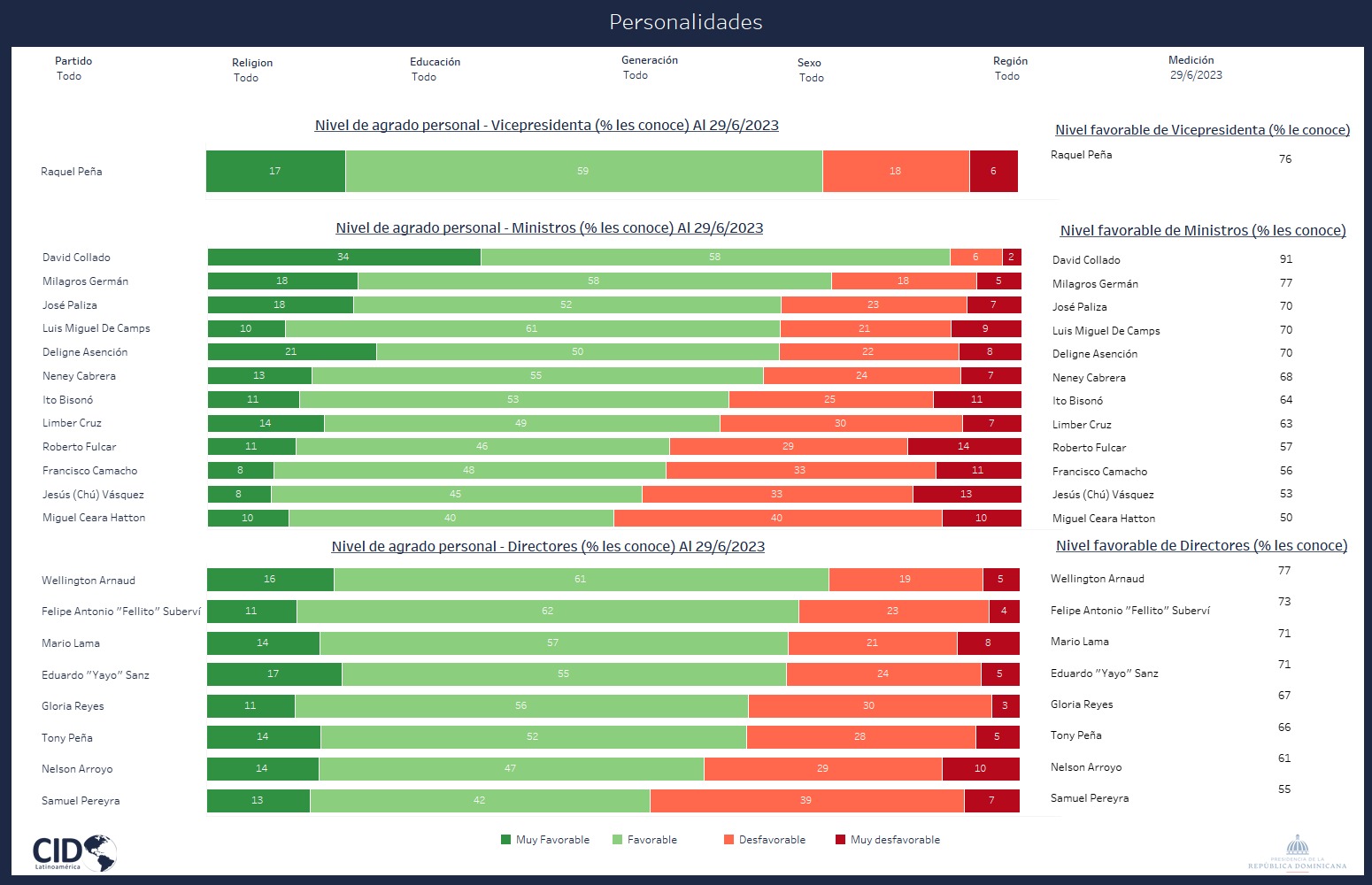Image resolution: width=1372 pixels, height=885 pixels.
Task: Click Wellington Arnaud's favorable value 77
Action: 1284,571
